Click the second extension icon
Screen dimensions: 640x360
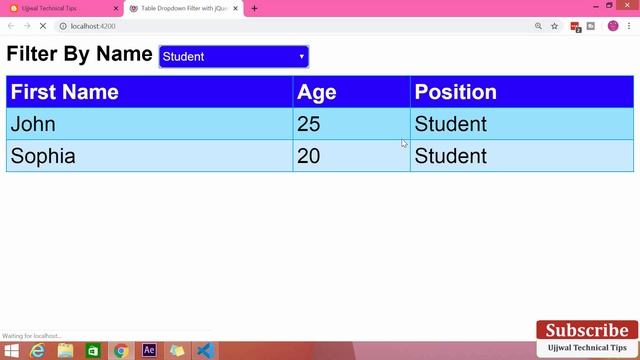tap(591, 26)
